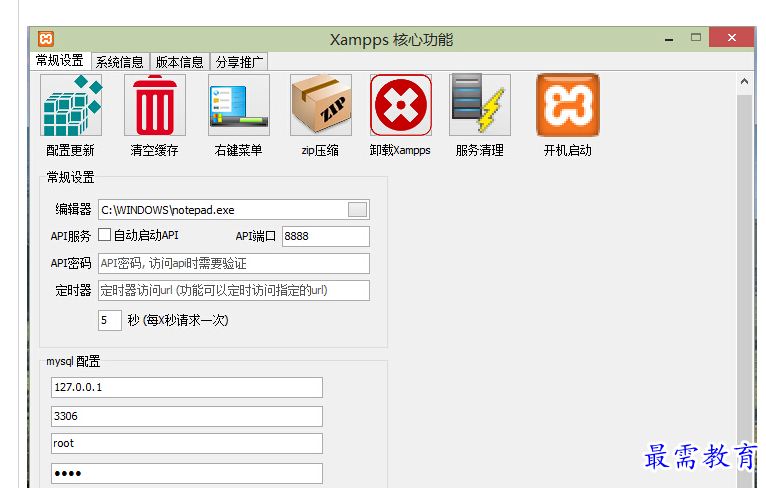766x488 pixels.
Task: Open the 配置更新 config update icon
Action: click(71, 105)
